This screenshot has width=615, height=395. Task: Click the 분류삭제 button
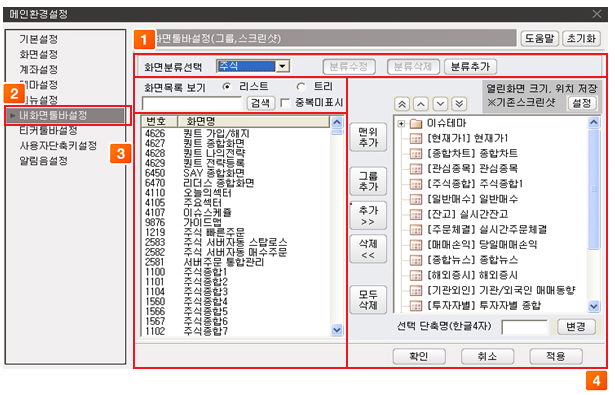coord(413,67)
